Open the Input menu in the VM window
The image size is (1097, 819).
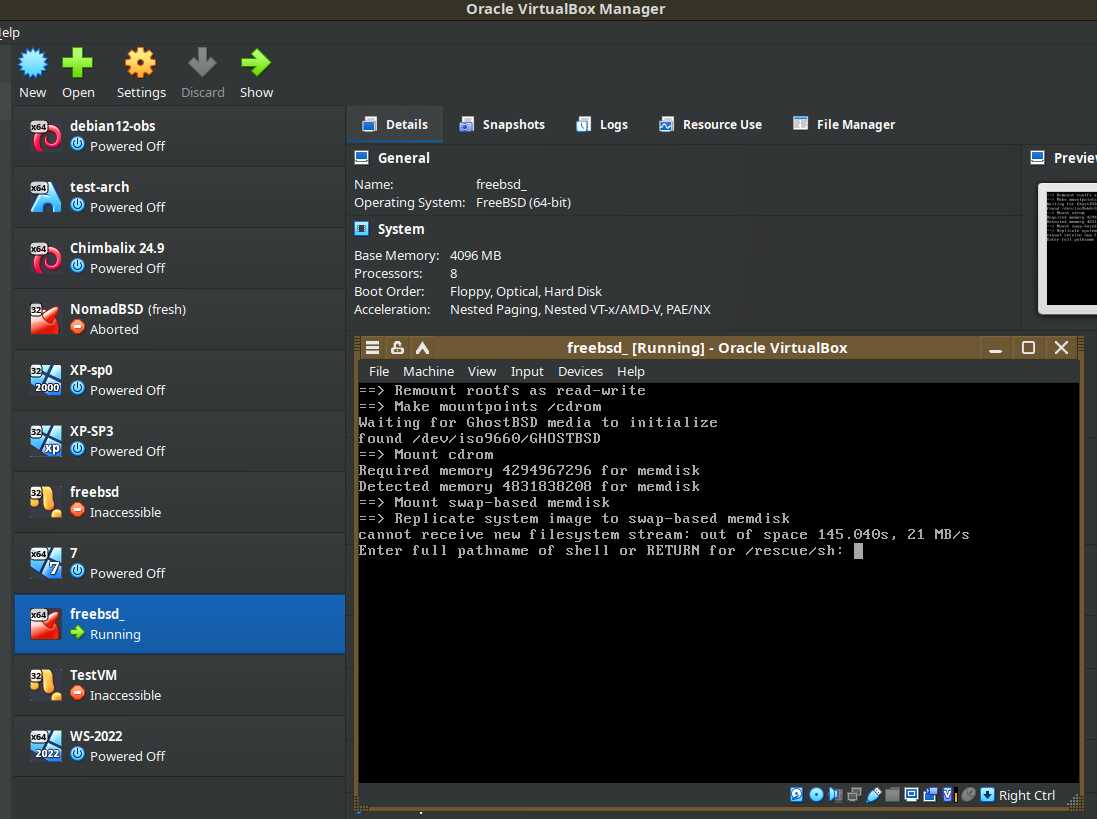[527, 371]
